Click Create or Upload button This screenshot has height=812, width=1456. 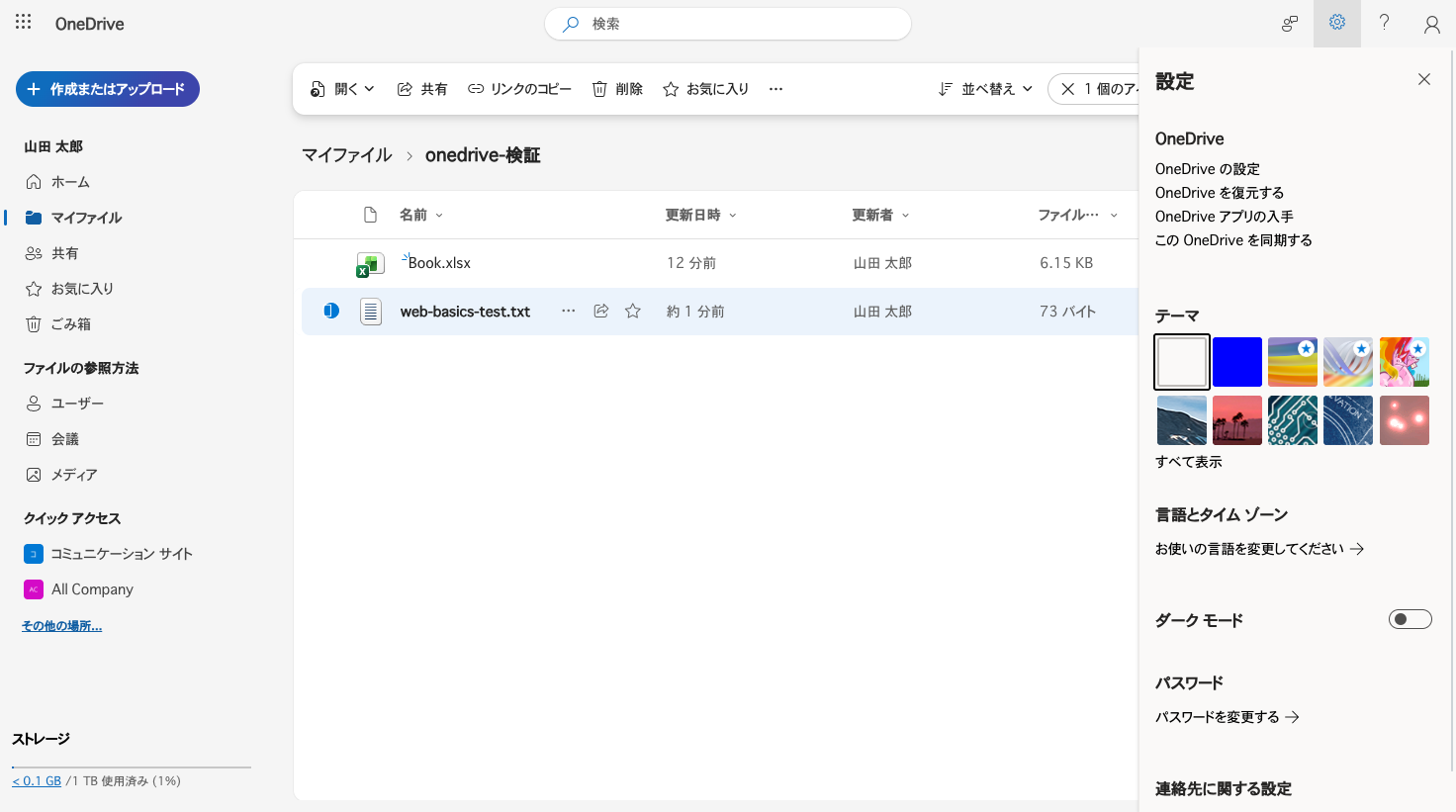click(x=108, y=89)
